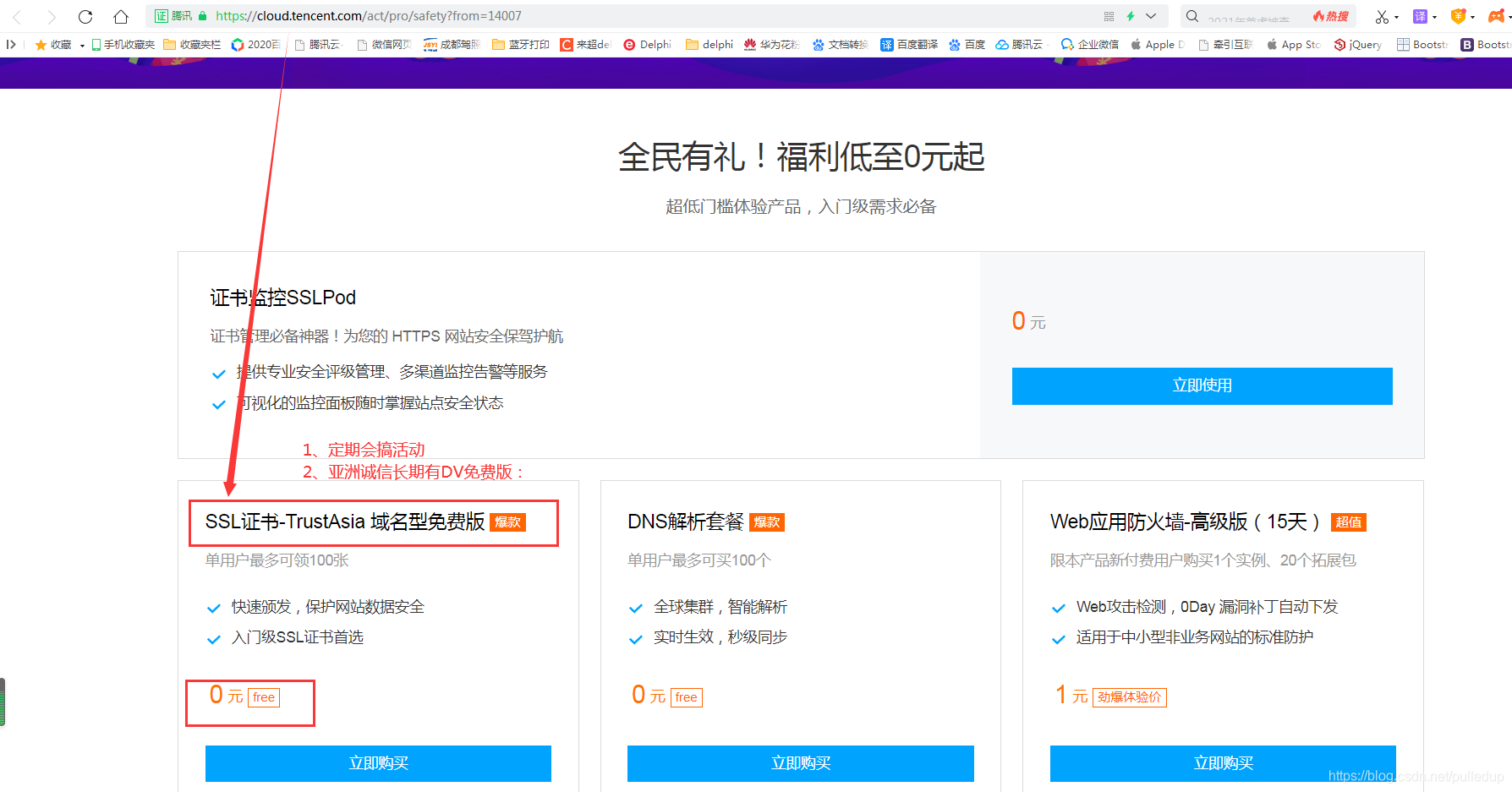The image size is (1512, 792).
Task: Toggle the bookmarks sidebar expand icon
Action: point(11,44)
